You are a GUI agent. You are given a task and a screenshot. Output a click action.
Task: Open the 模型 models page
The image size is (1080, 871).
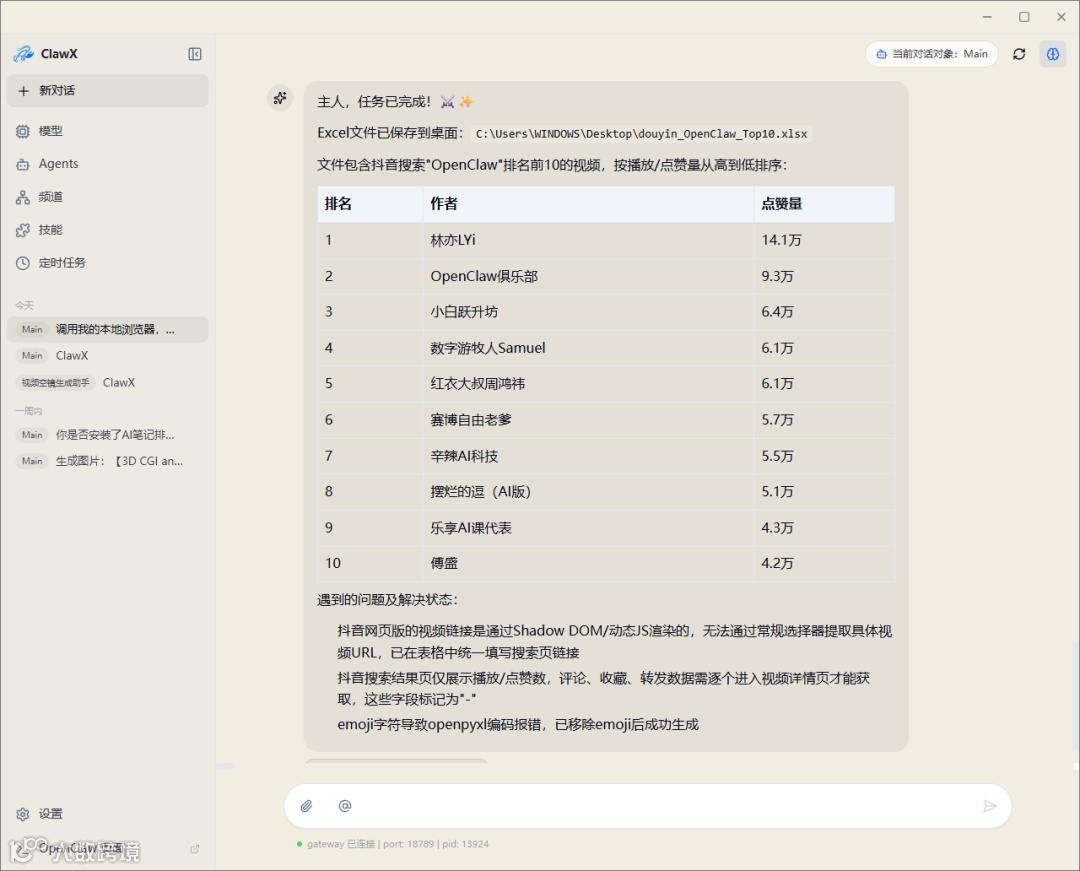pos(107,131)
